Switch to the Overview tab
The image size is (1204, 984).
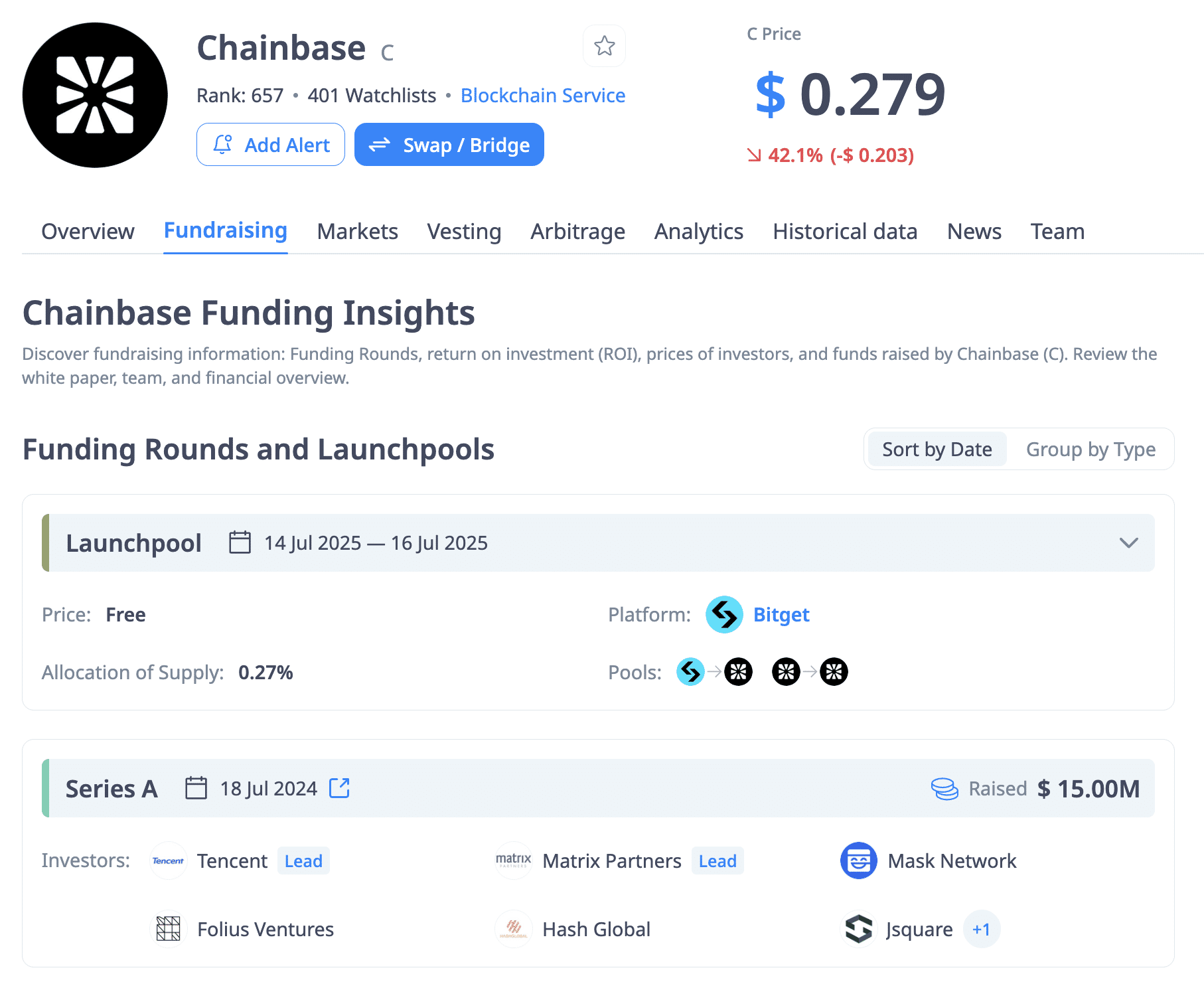click(88, 232)
